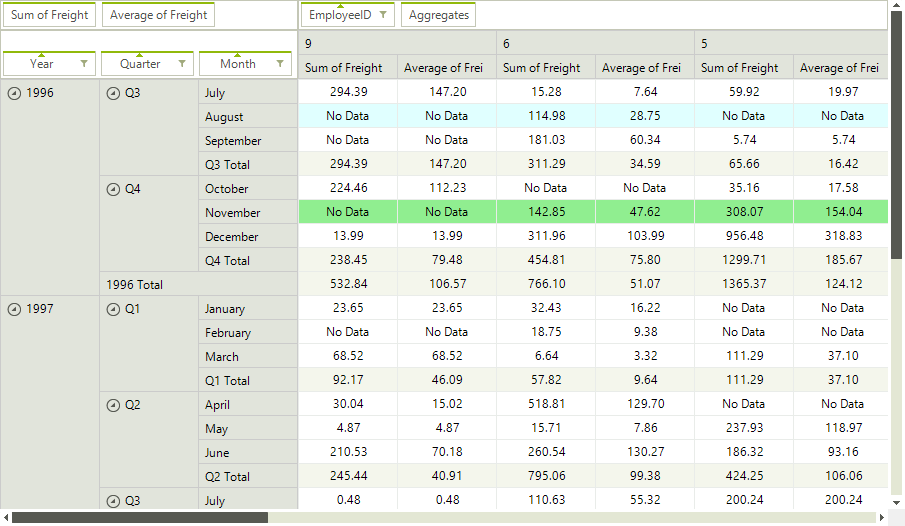Viewport: 905px width, 526px height.
Task: Click cell value 1365.37
Action: [744, 283]
